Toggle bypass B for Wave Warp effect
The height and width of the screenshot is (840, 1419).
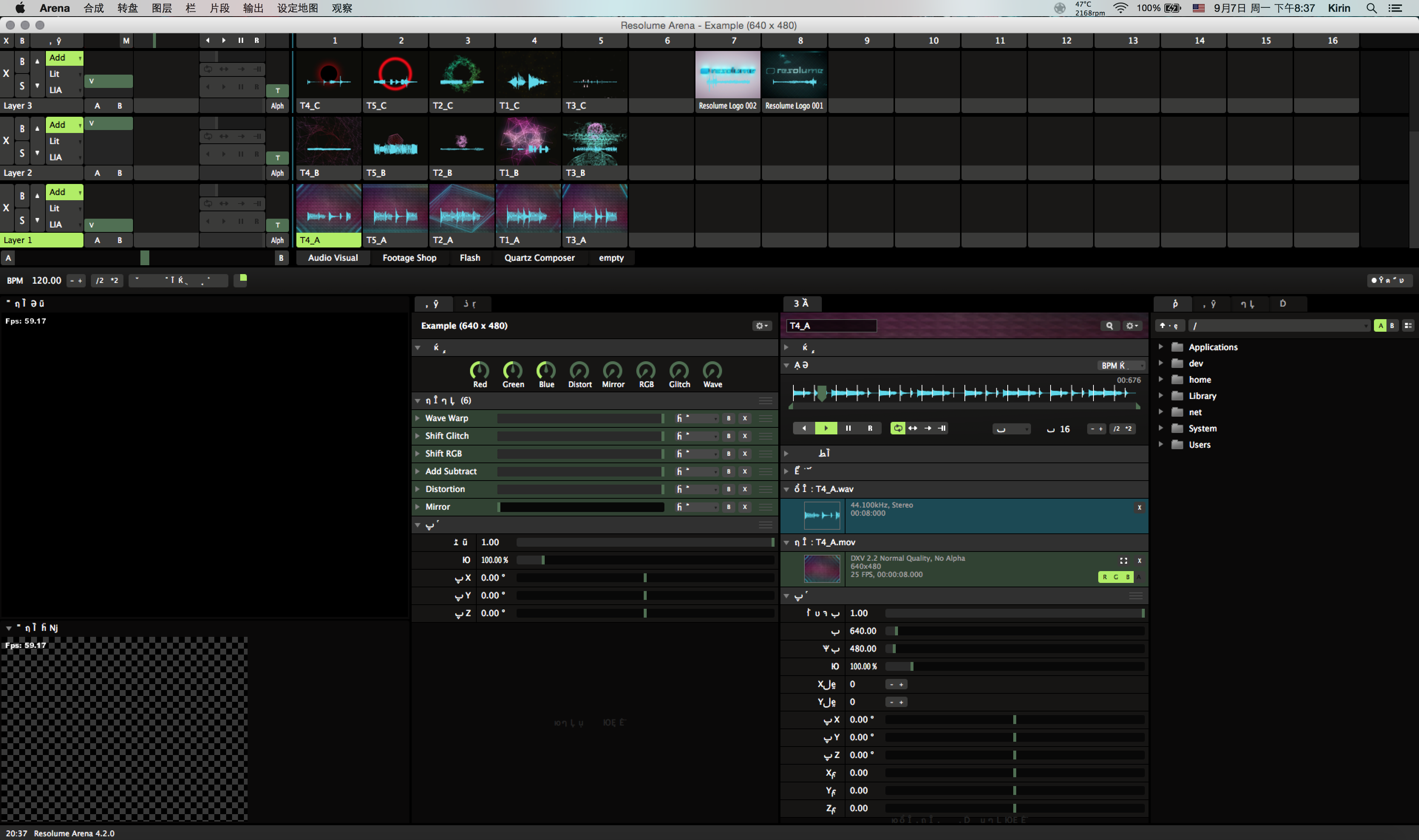tap(728, 418)
